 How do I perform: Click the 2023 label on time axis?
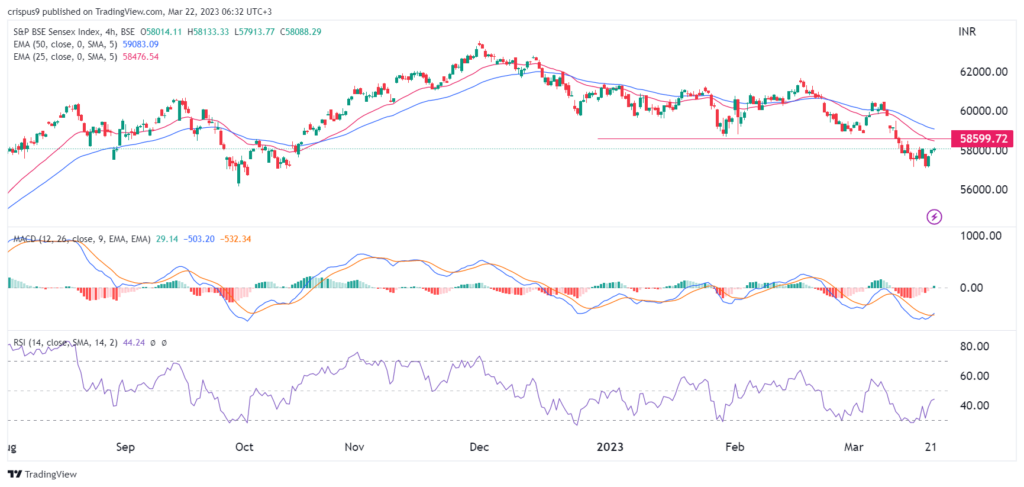coord(610,447)
